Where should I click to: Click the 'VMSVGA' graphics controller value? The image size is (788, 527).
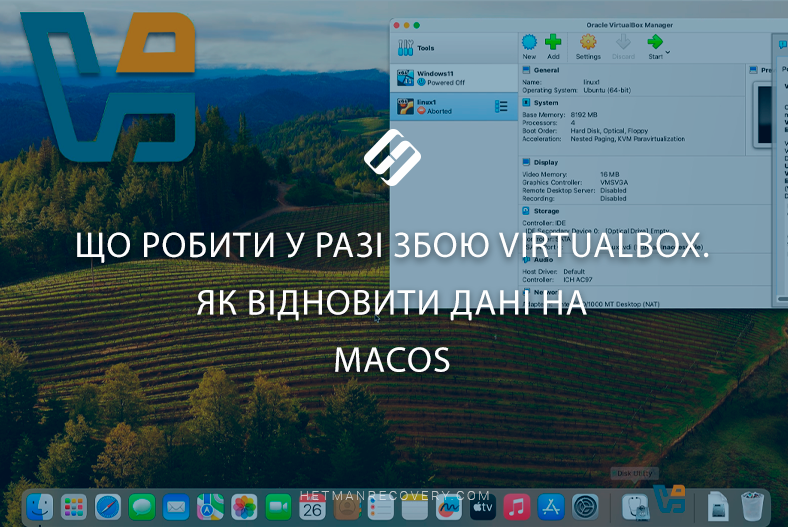point(614,183)
